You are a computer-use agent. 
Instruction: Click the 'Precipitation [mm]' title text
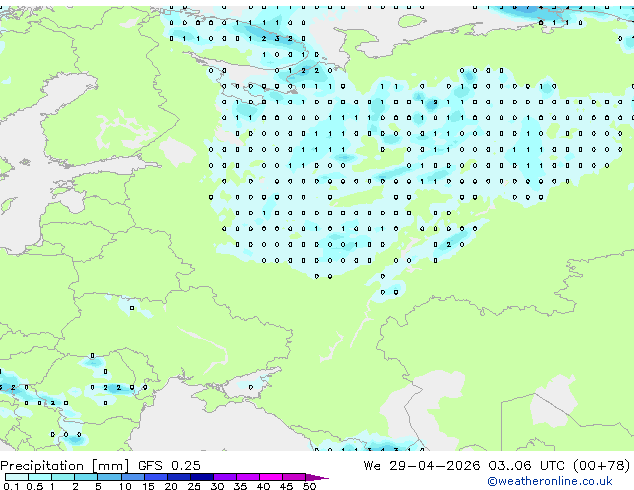pos(65,466)
